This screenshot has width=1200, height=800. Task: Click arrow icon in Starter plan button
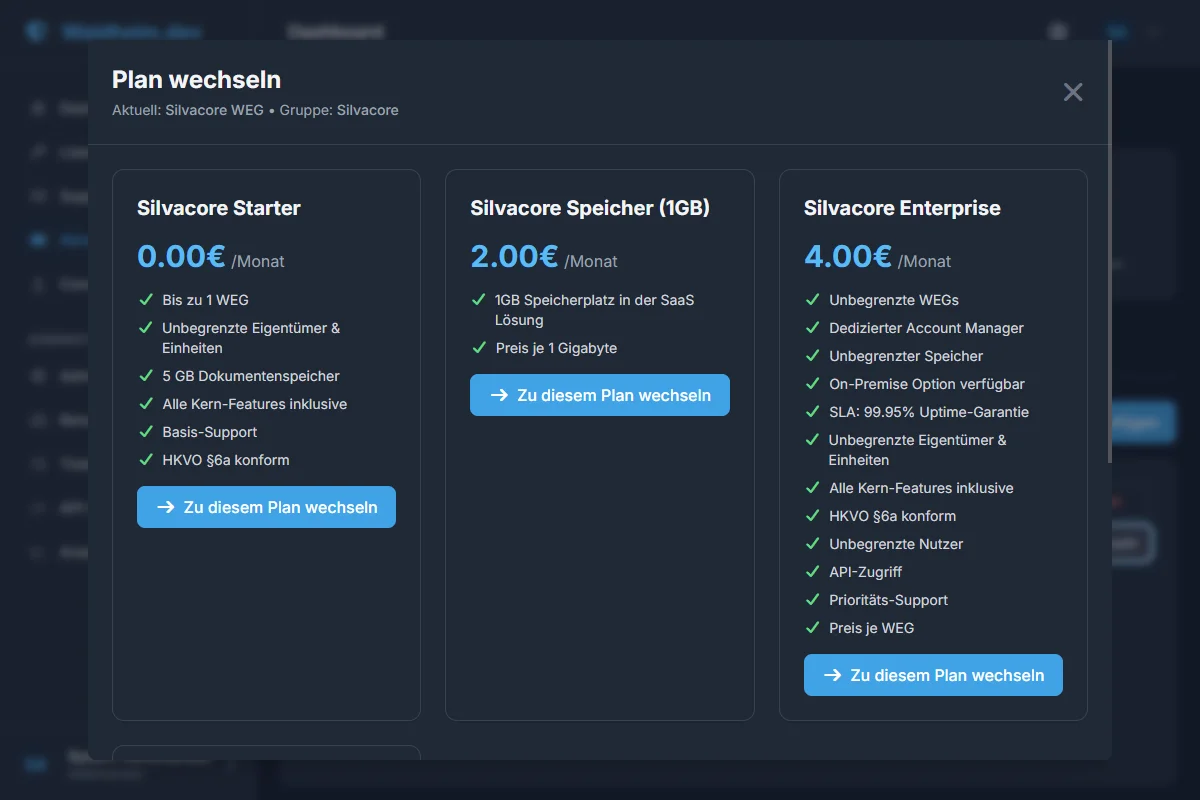(166, 507)
